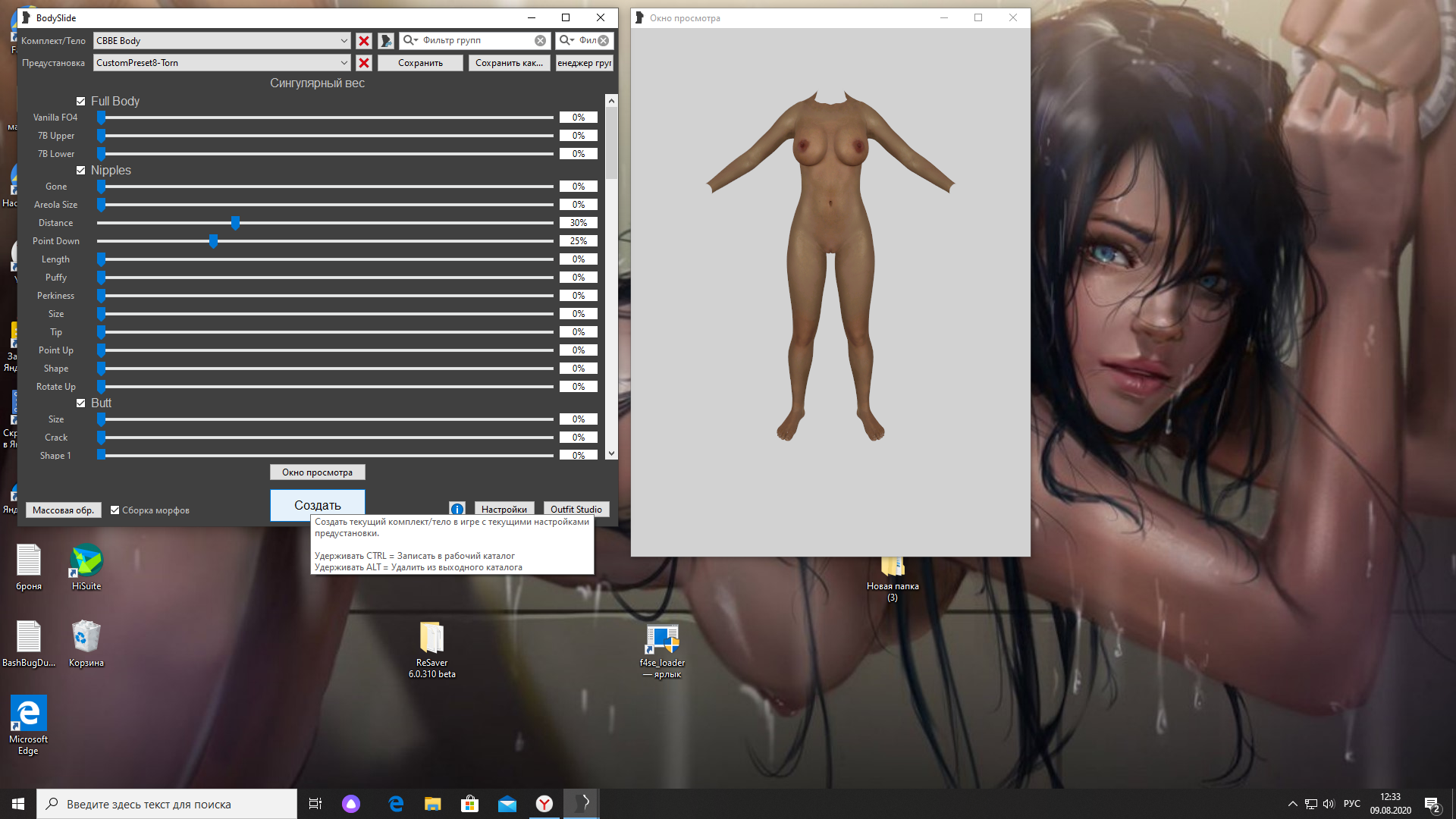Screen dimensions: 1456x819
Task: Click the blue info icon near Settings
Action: pyautogui.click(x=457, y=510)
